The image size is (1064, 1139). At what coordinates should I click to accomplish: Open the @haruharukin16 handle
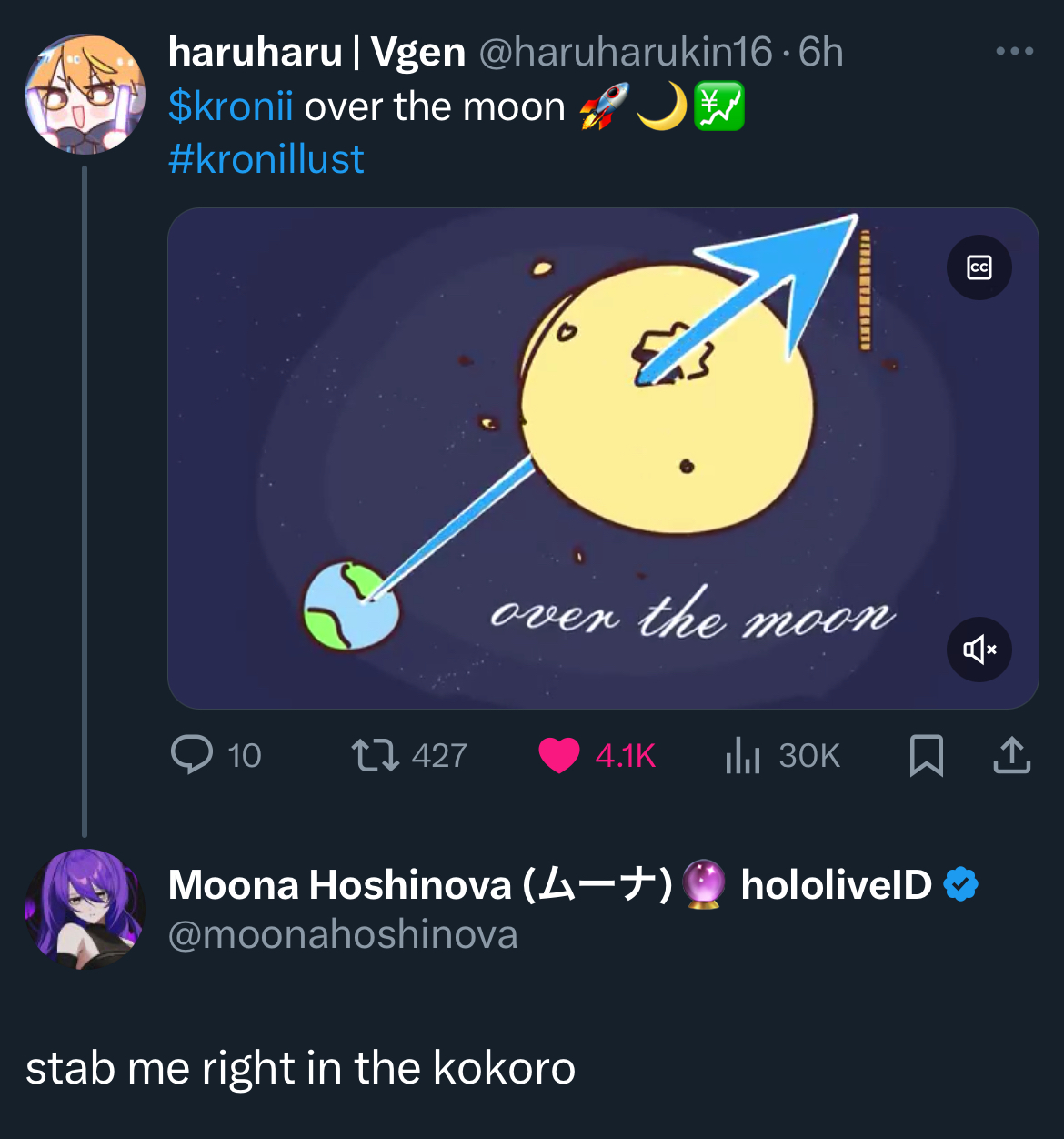626,52
